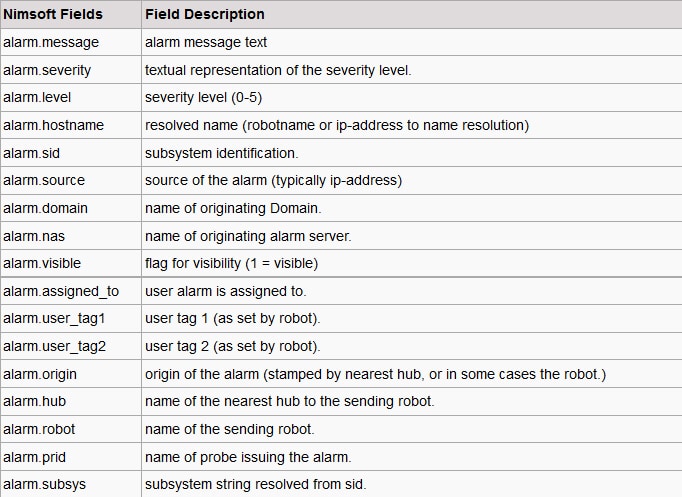Select the alarm.message field cell
This screenshot has height=497, width=682.
tap(49, 42)
